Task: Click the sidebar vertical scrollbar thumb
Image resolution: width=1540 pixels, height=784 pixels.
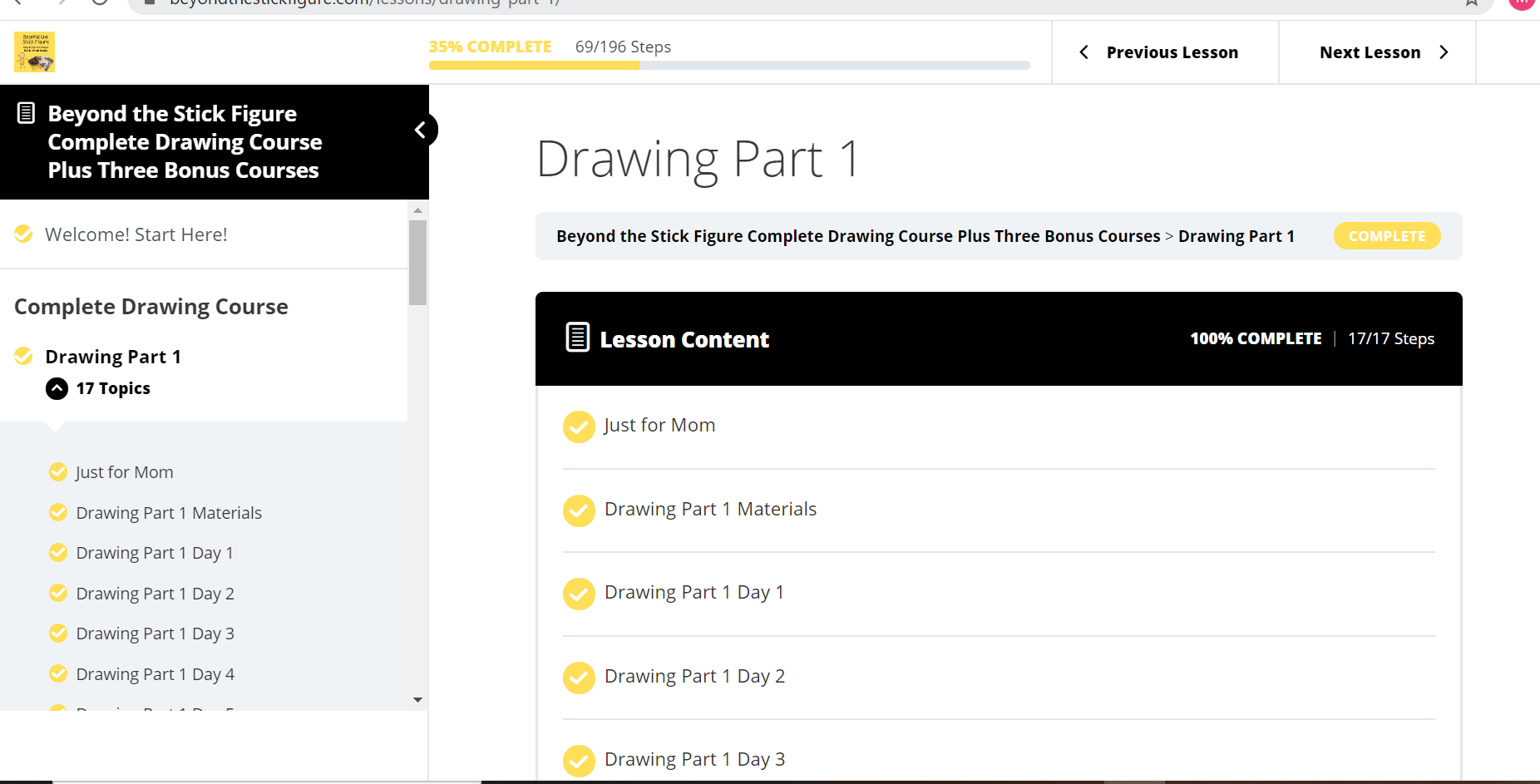Action: 418,262
